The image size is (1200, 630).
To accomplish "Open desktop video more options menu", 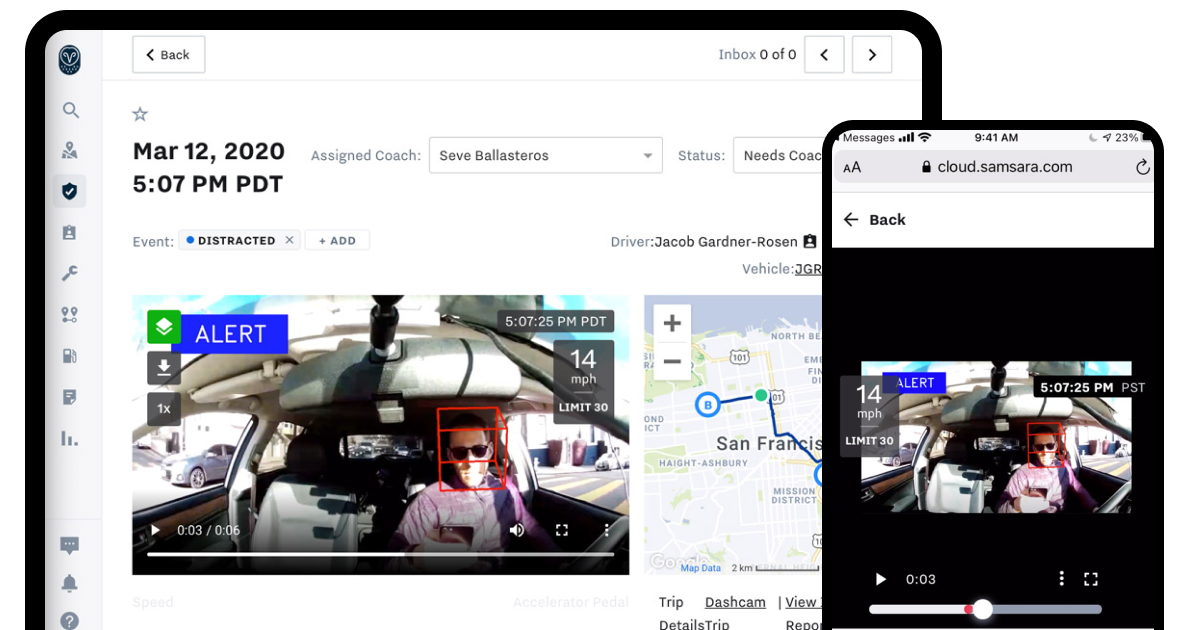I will point(607,530).
